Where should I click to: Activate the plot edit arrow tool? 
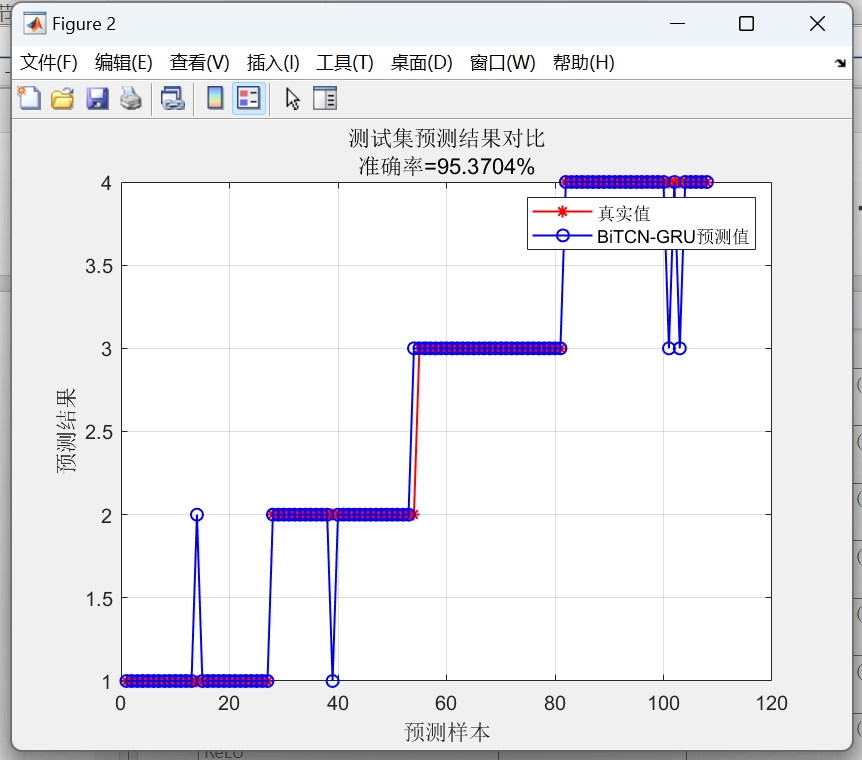coord(289,98)
